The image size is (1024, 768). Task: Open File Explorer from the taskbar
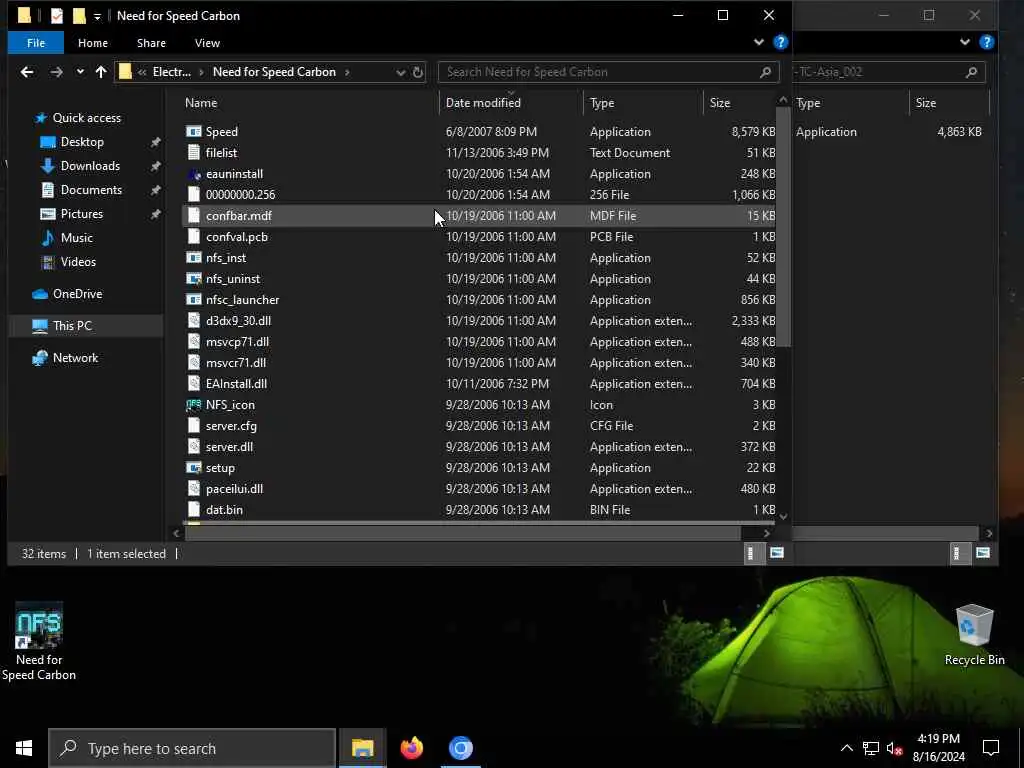[x=362, y=748]
